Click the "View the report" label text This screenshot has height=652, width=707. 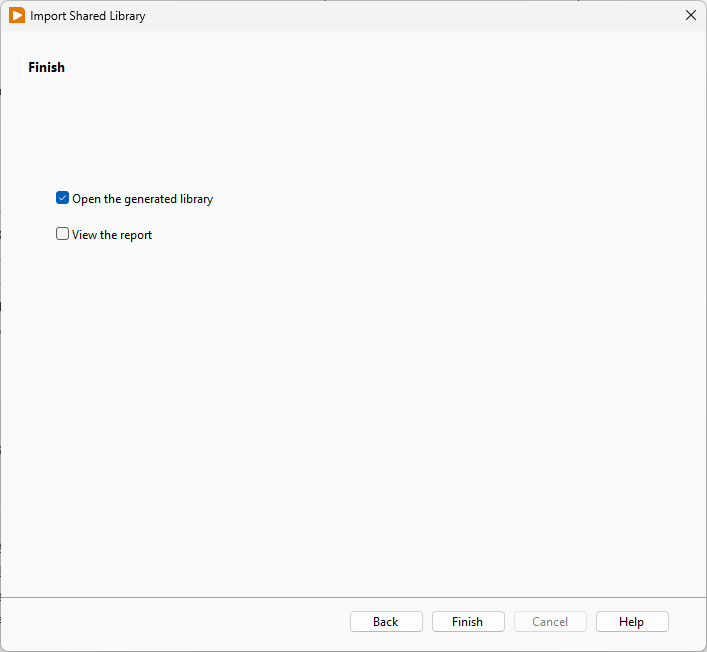click(x=112, y=235)
